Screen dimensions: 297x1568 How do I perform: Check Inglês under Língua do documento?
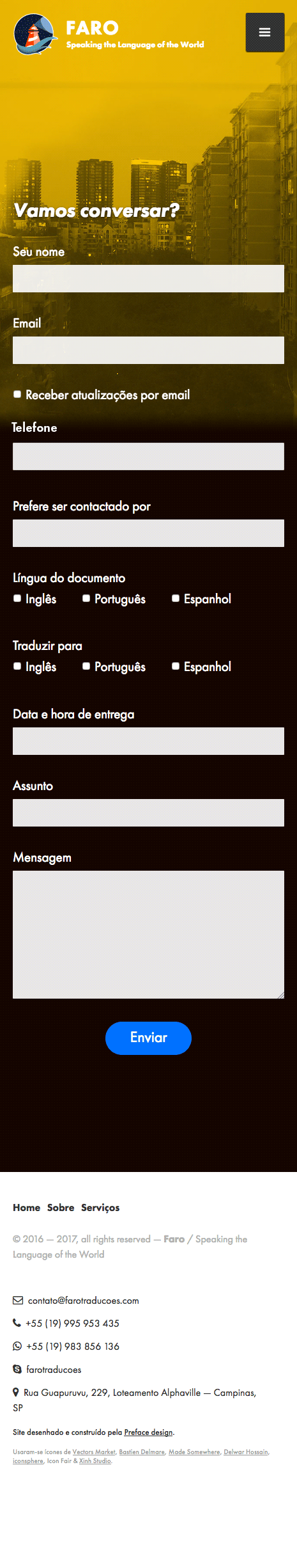[17, 598]
